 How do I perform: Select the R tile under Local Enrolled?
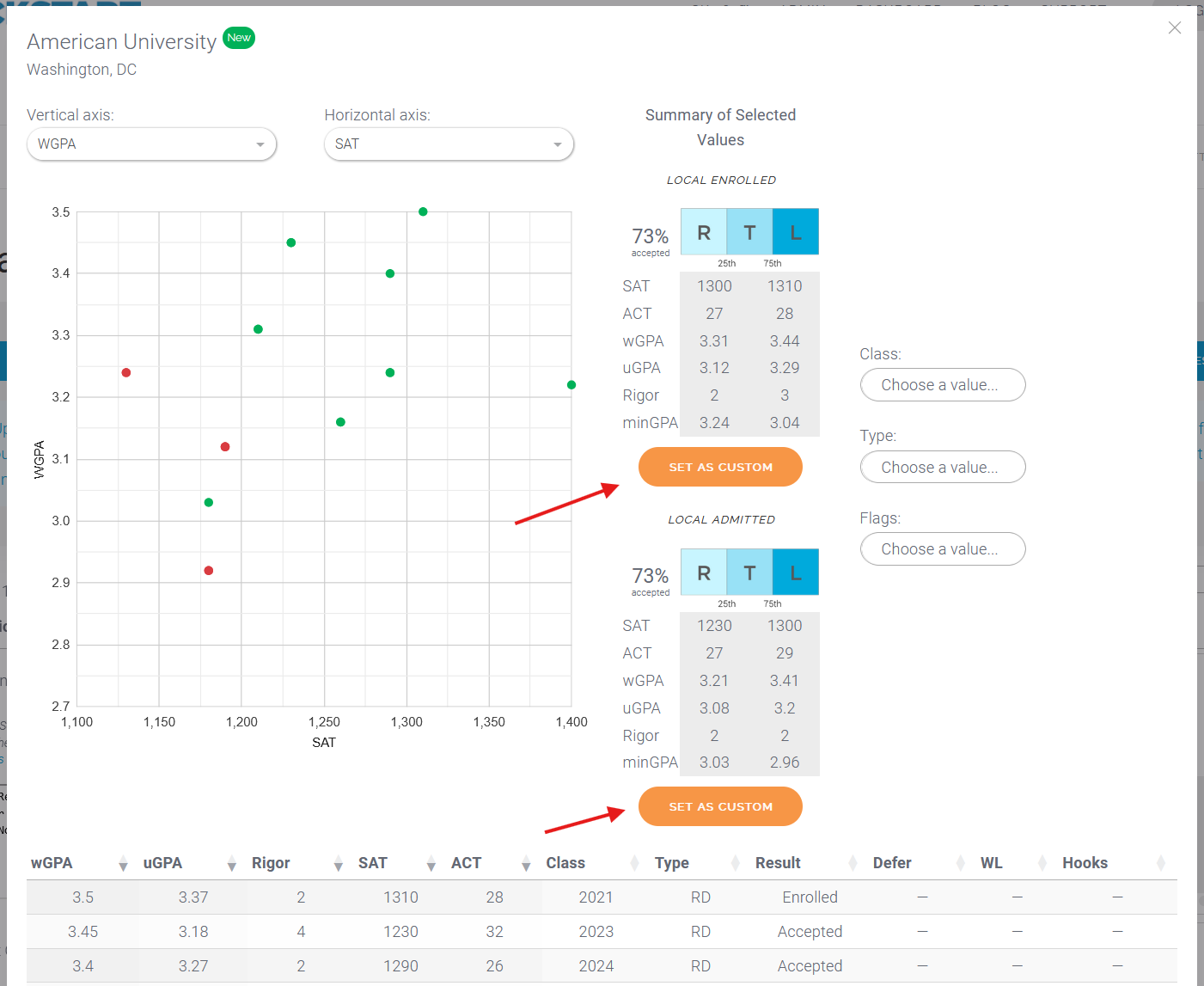coord(704,232)
